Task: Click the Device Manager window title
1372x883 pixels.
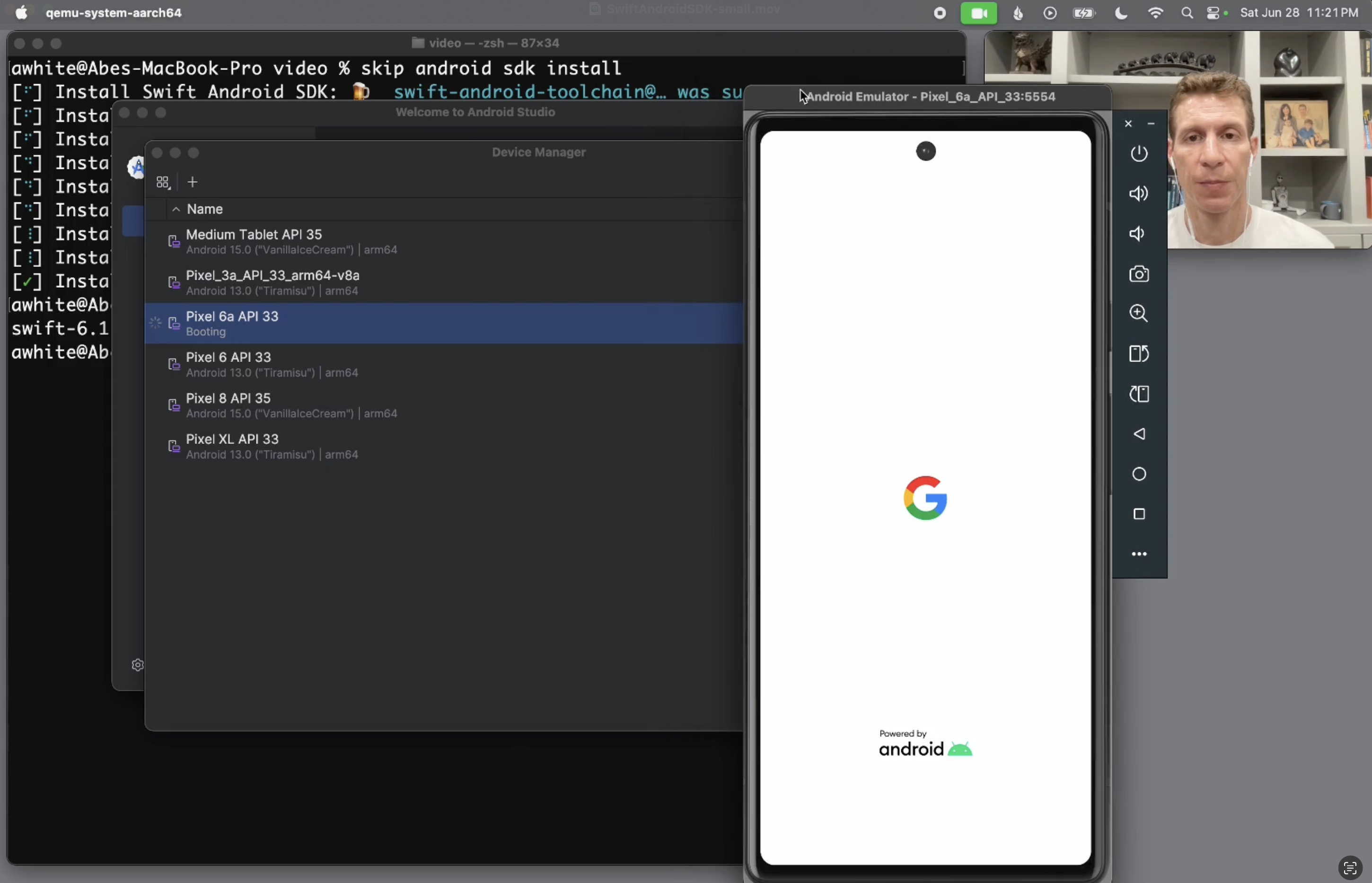Action: tap(539, 152)
